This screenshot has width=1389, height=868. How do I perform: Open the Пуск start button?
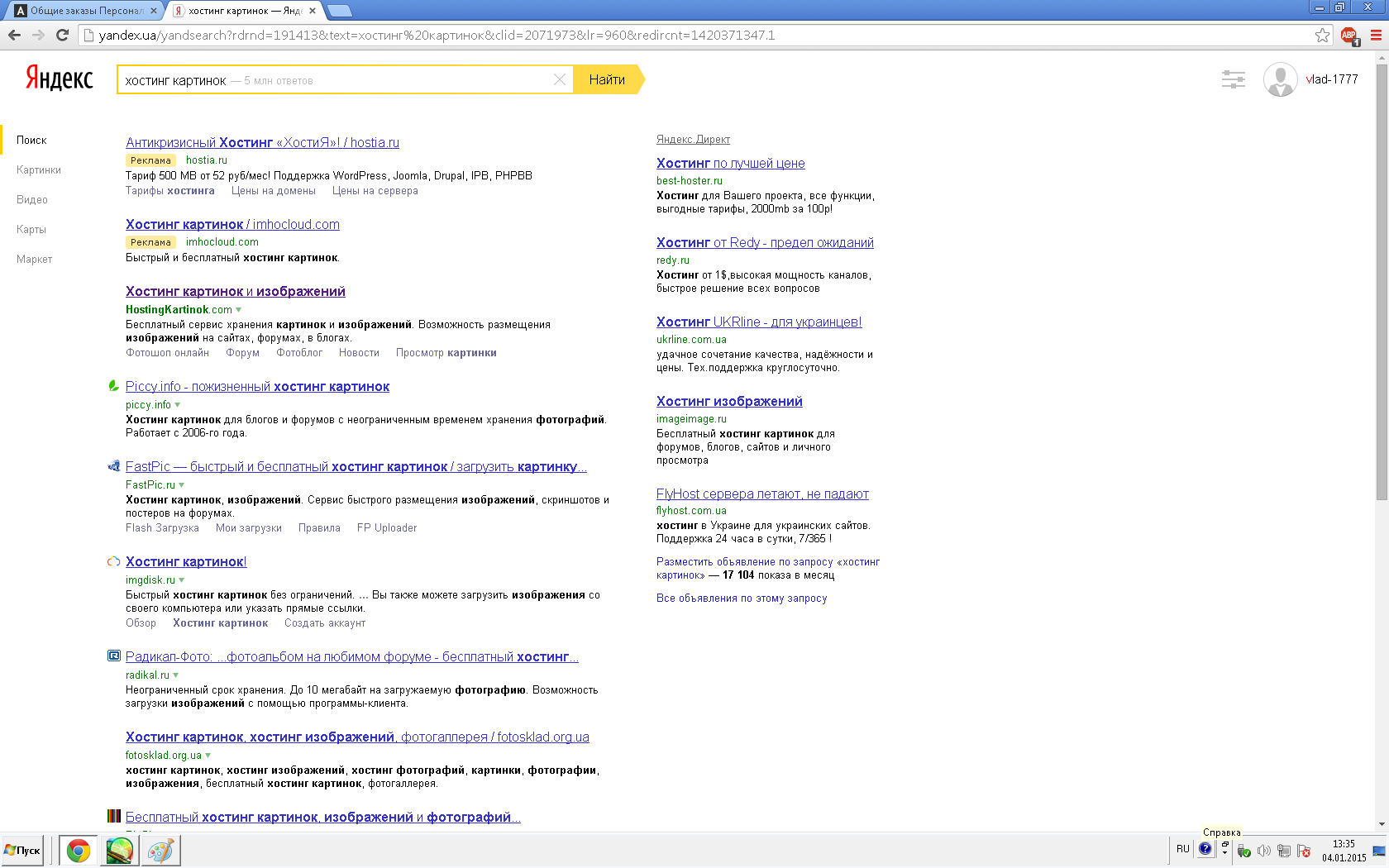[22, 851]
